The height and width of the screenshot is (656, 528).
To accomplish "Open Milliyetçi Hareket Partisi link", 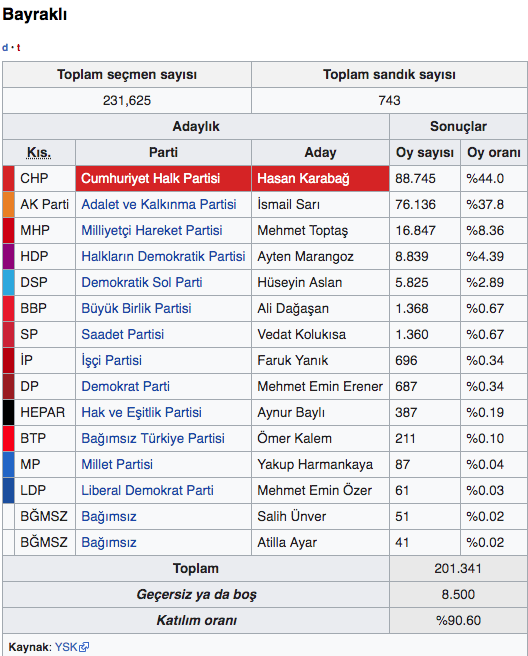I will pyautogui.click(x=152, y=231).
